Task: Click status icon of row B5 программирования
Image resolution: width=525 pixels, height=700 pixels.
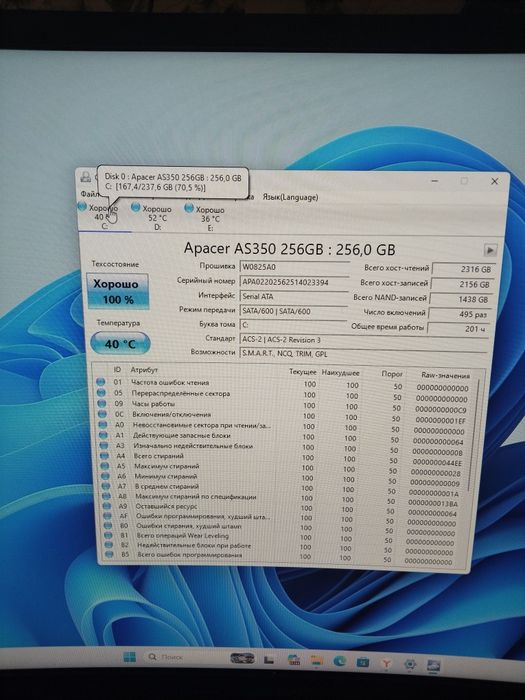Action: coord(108,554)
